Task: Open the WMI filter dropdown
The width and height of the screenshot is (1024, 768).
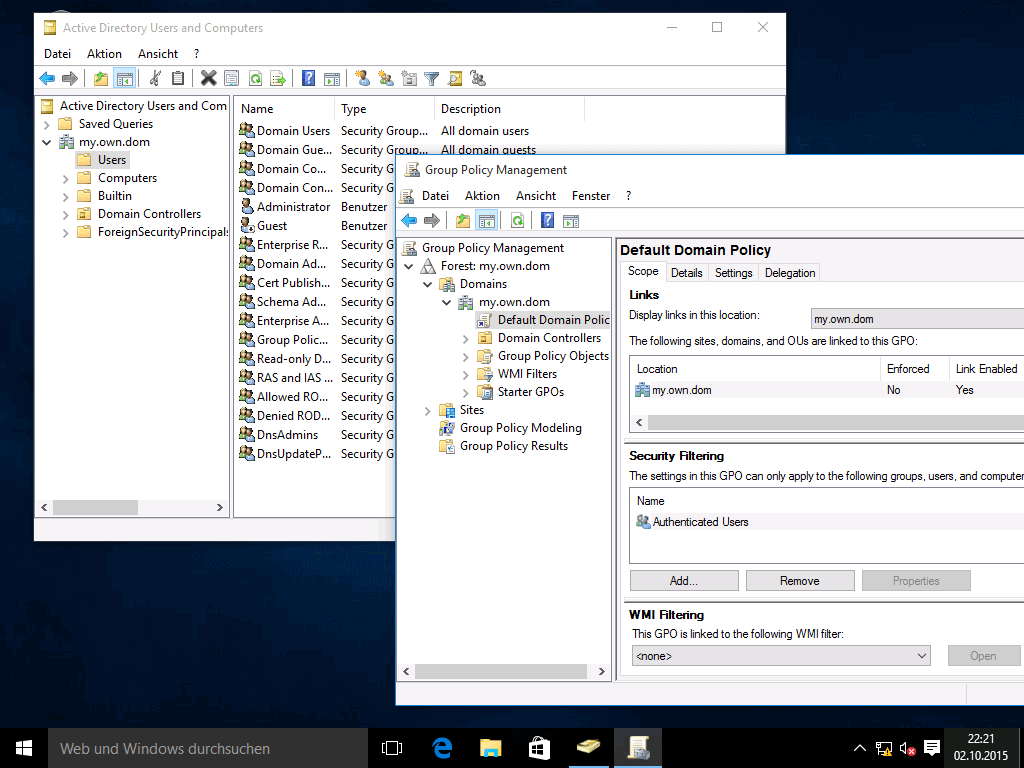Action: click(781, 656)
